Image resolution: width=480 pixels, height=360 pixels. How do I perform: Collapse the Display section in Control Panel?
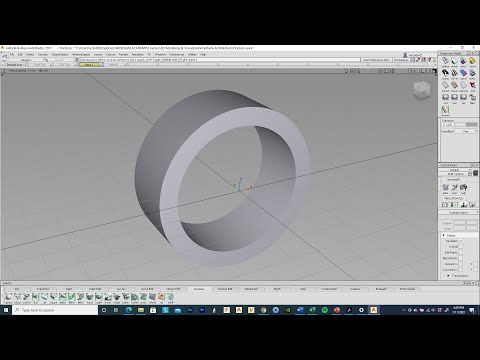[444, 235]
